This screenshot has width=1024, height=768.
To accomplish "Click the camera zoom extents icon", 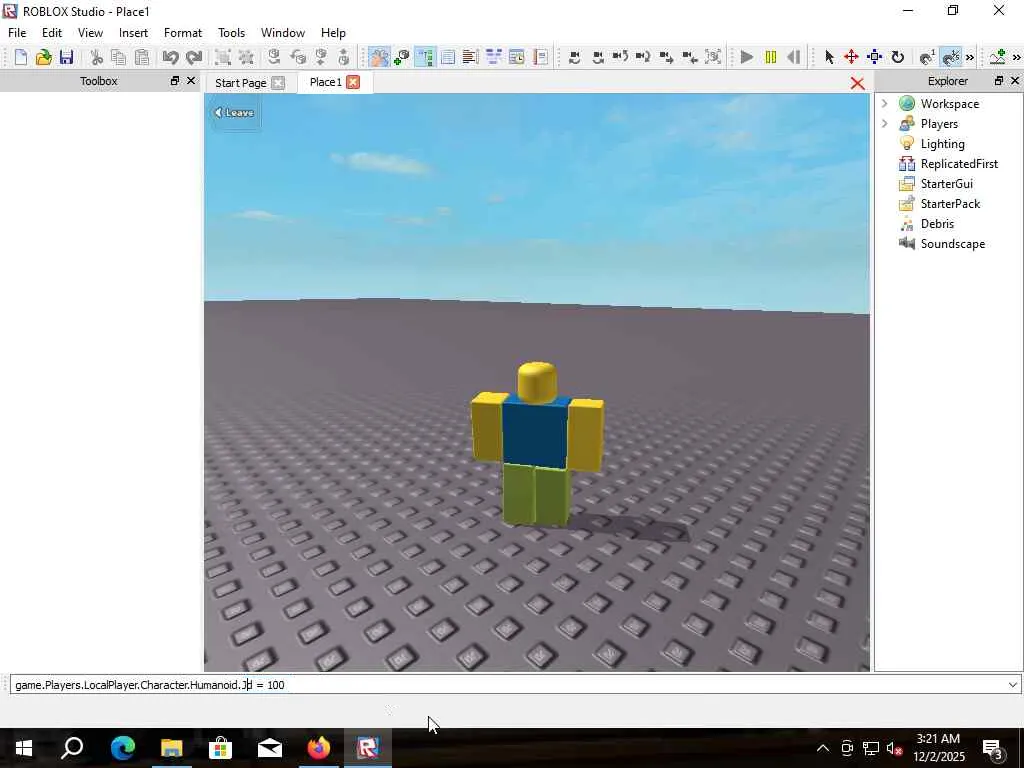I will click(x=712, y=57).
